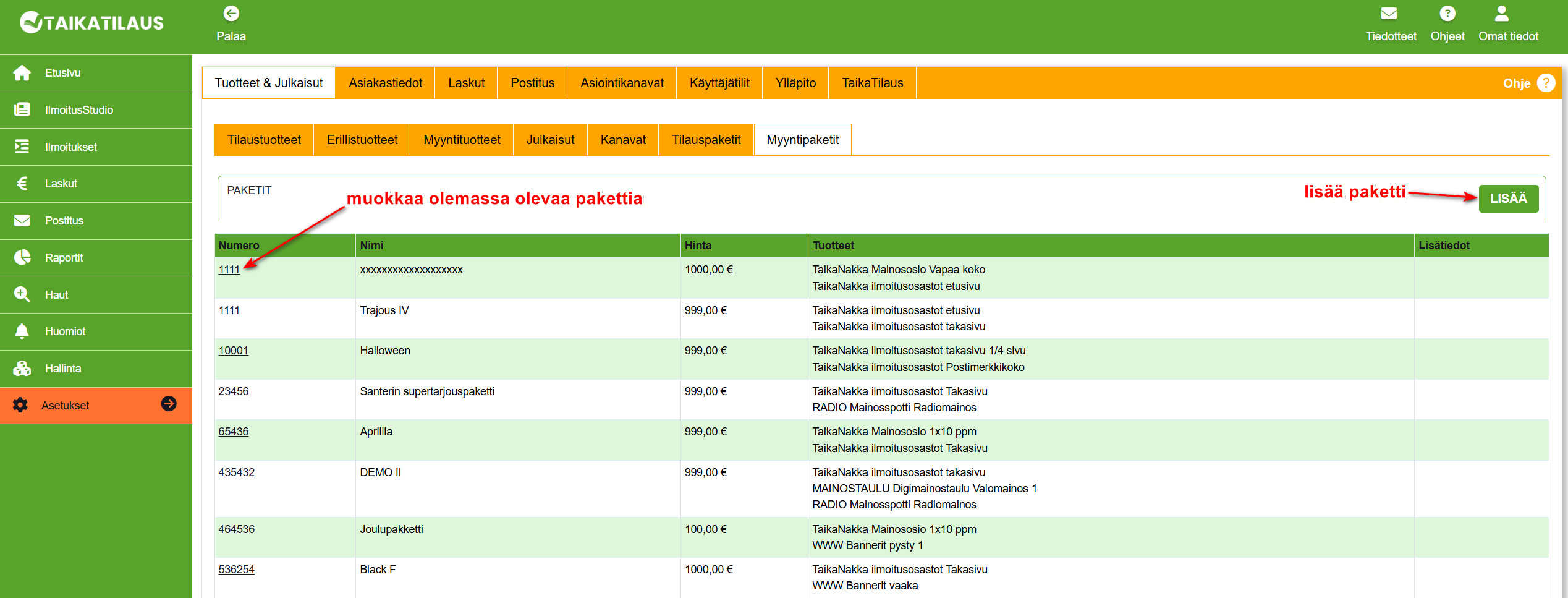The height and width of the screenshot is (598, 1568).
Task: Sort table by Hinta column header
Action: [x=698, y=246]
